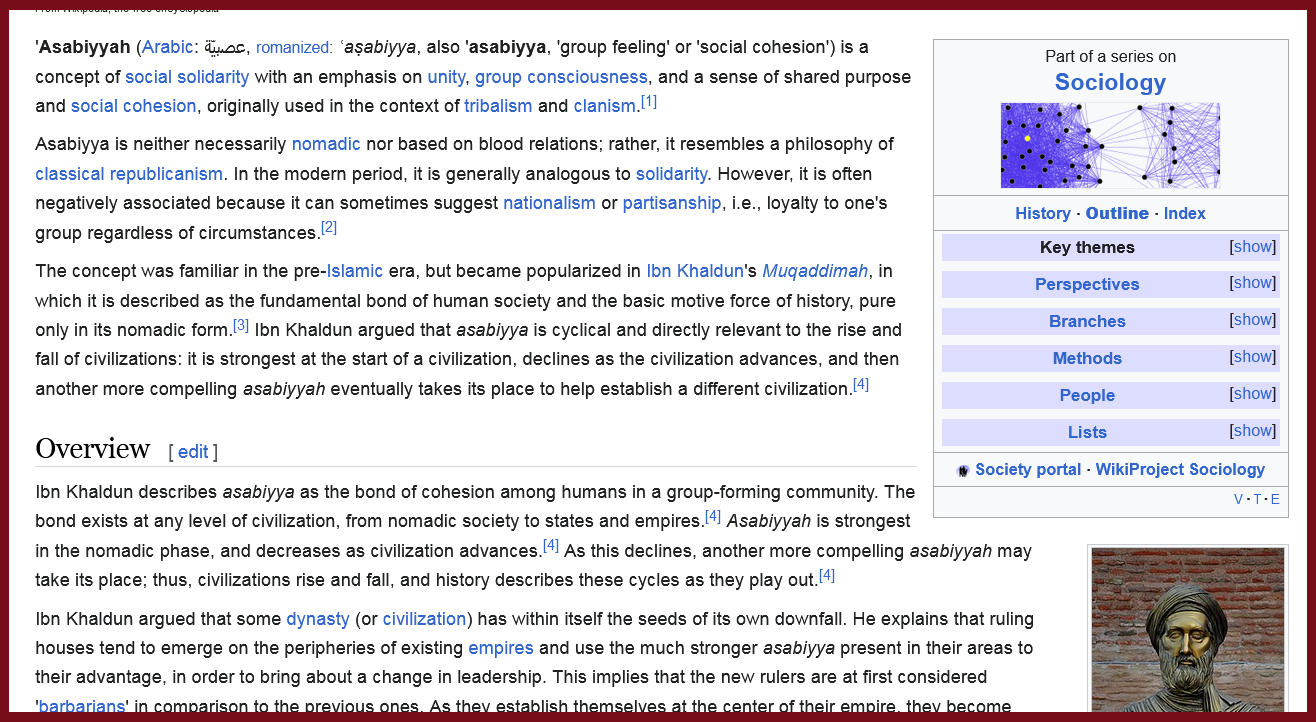Follow the barbarians link
The width and height of the screenshot is (1316, 722).
click(82, 706)
